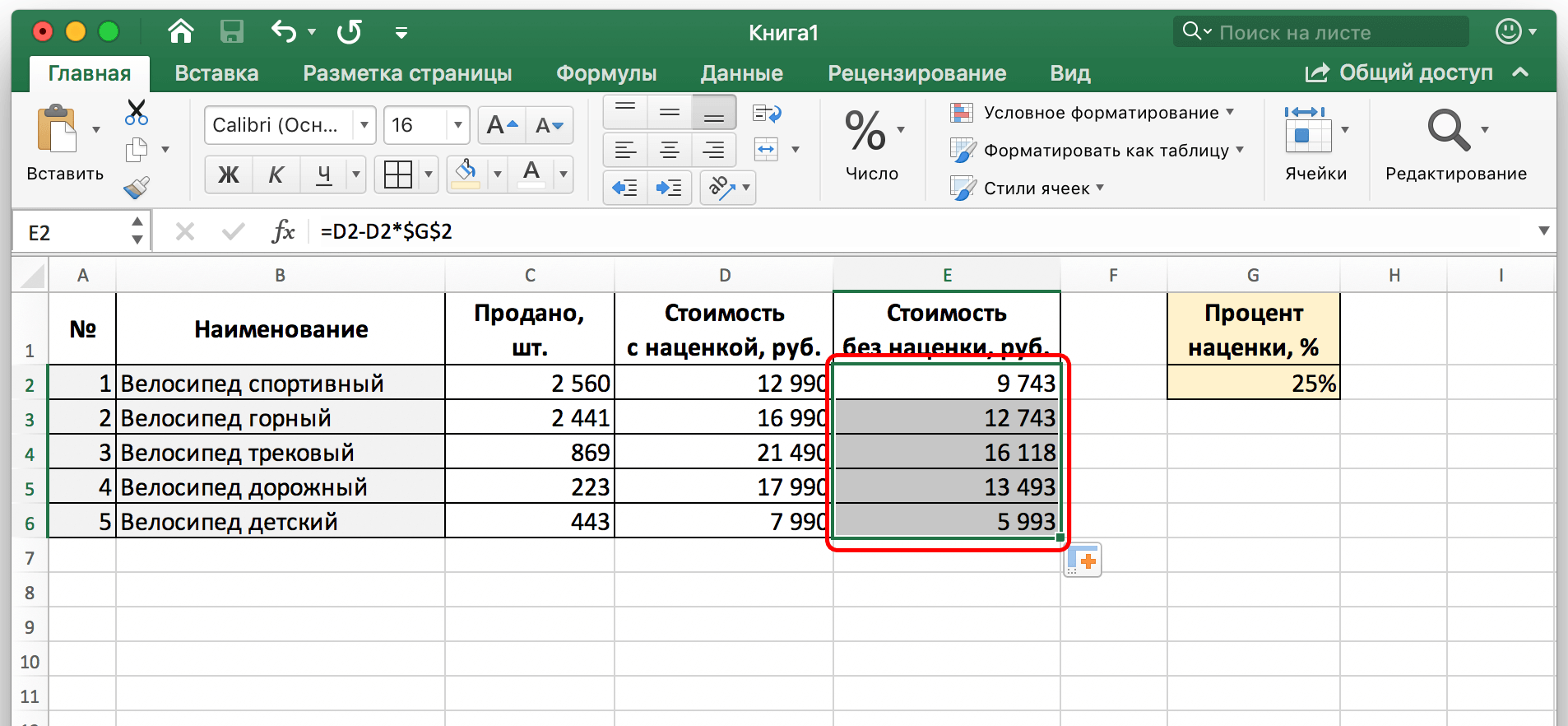Click the fx Insert Function icon
This screenshot has width=1568, height=726.
(283, 231)
